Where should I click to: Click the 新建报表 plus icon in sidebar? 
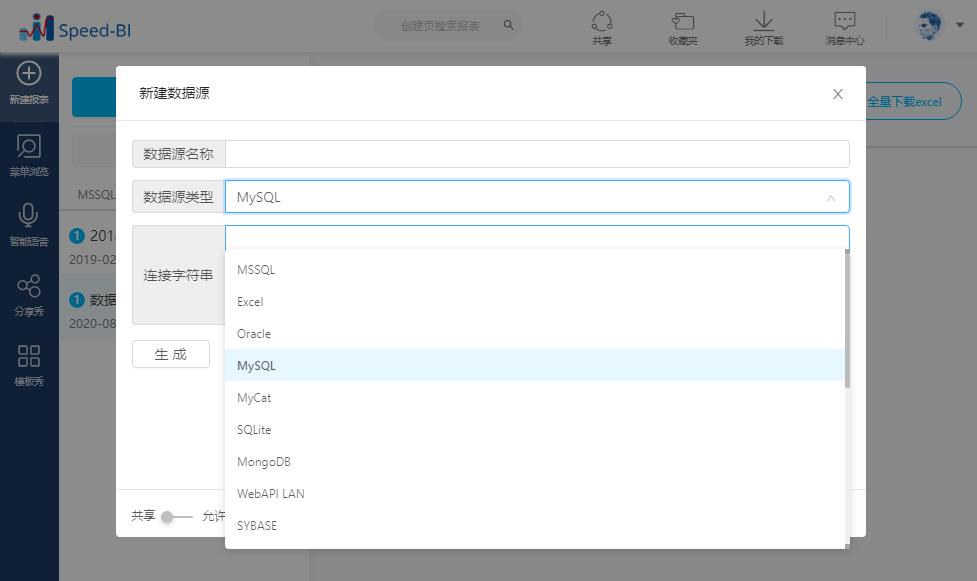pos(29,73)
